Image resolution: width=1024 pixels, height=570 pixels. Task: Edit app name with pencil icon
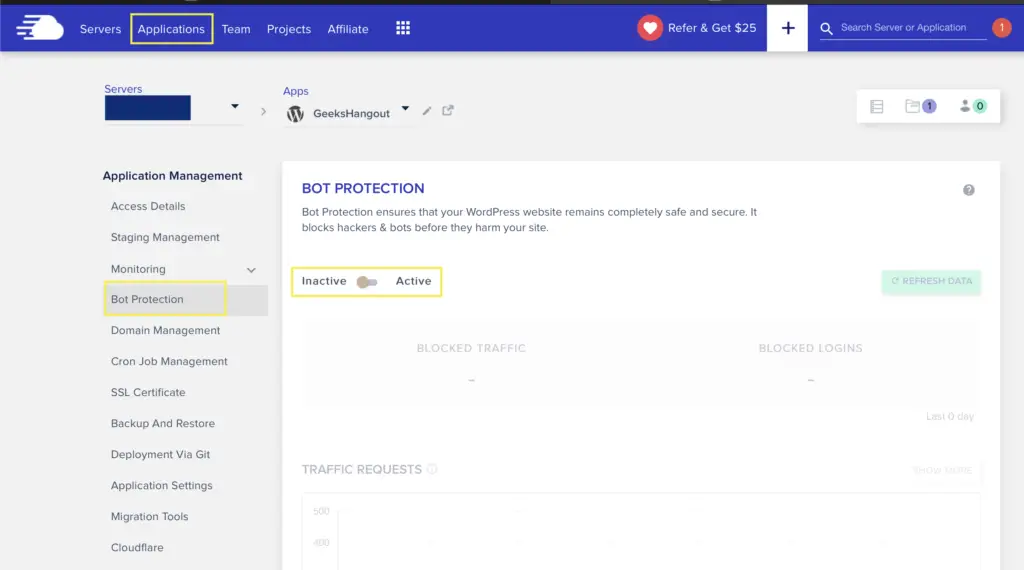coord(426,111)
